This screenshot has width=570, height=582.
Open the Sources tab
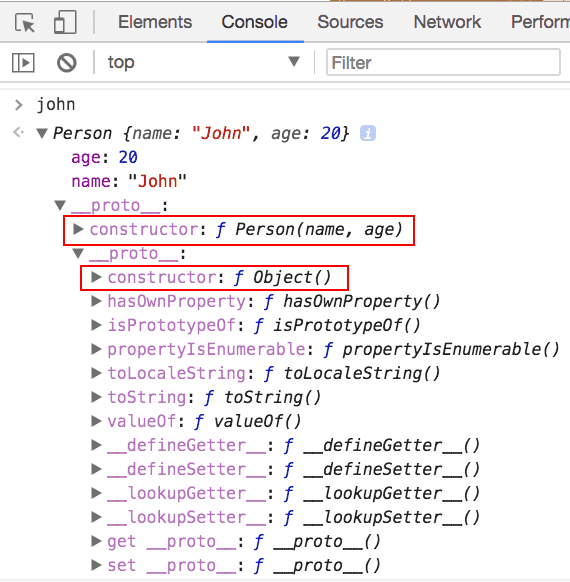[350, 22]
